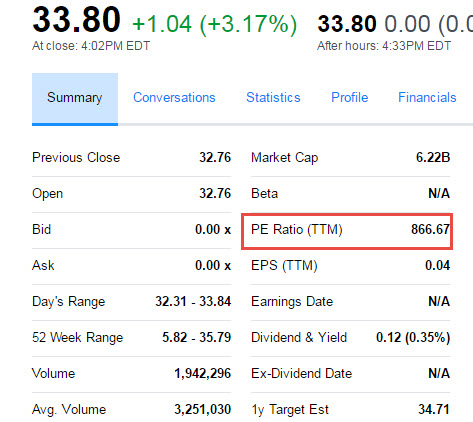Click the 1y Target Est label
Viewport: 473px width, 422px height.
coord(290,410)
